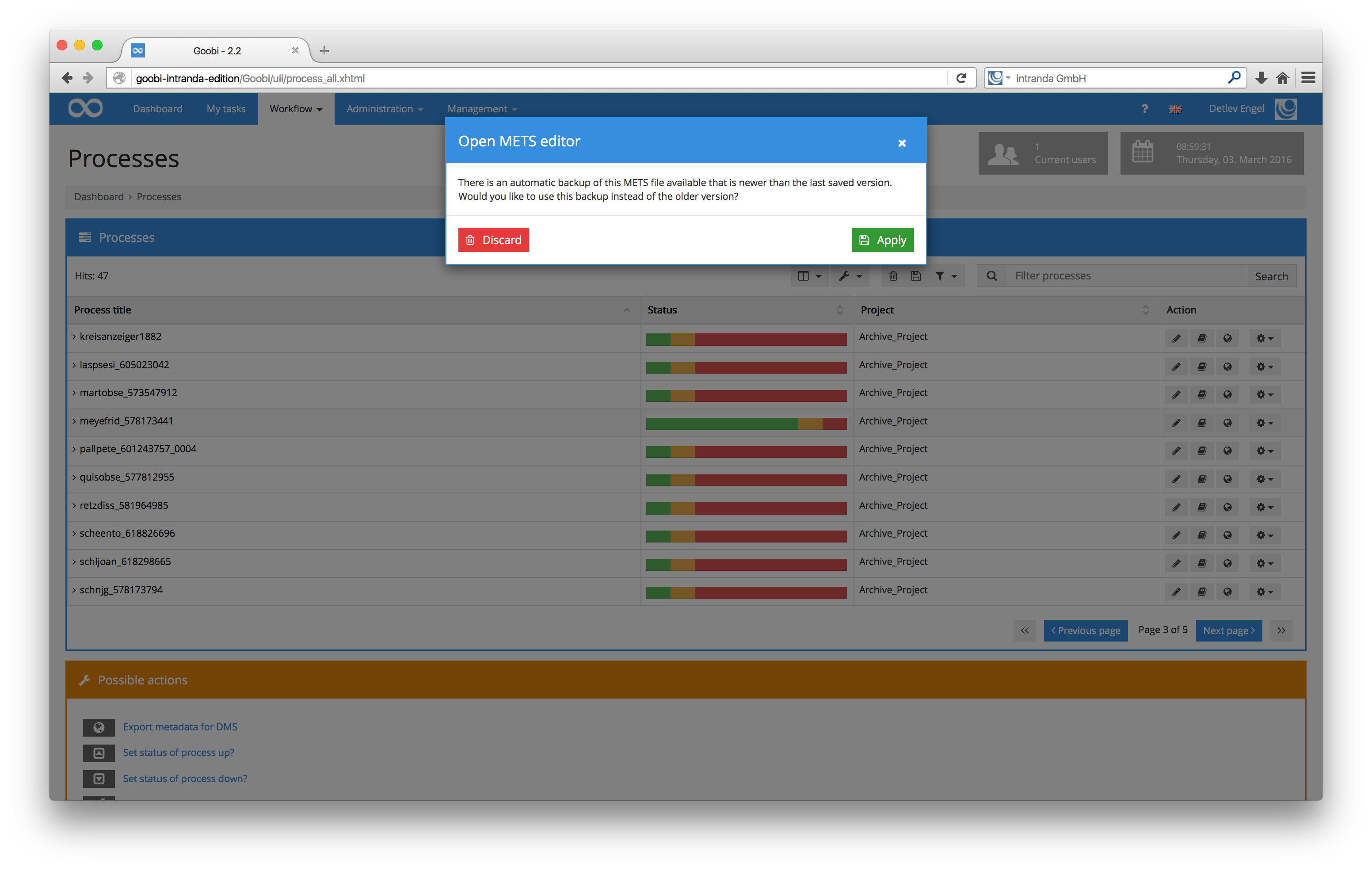1372x871 pixels.
Task: Click the schljoan_618298665 edit pencil icon
Action: [1176, 563]
